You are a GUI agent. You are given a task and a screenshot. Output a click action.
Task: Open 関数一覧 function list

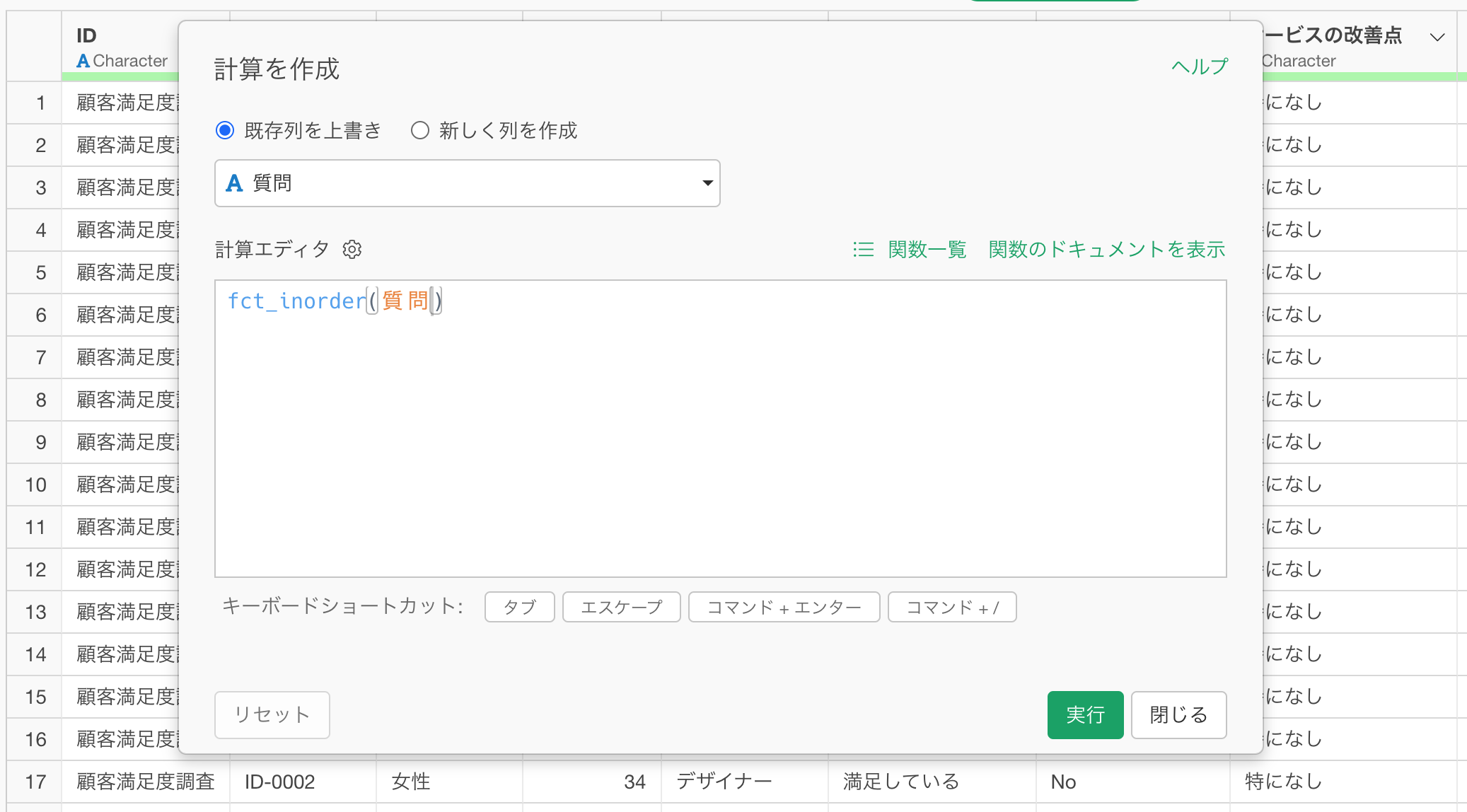(x=927, y=250)
